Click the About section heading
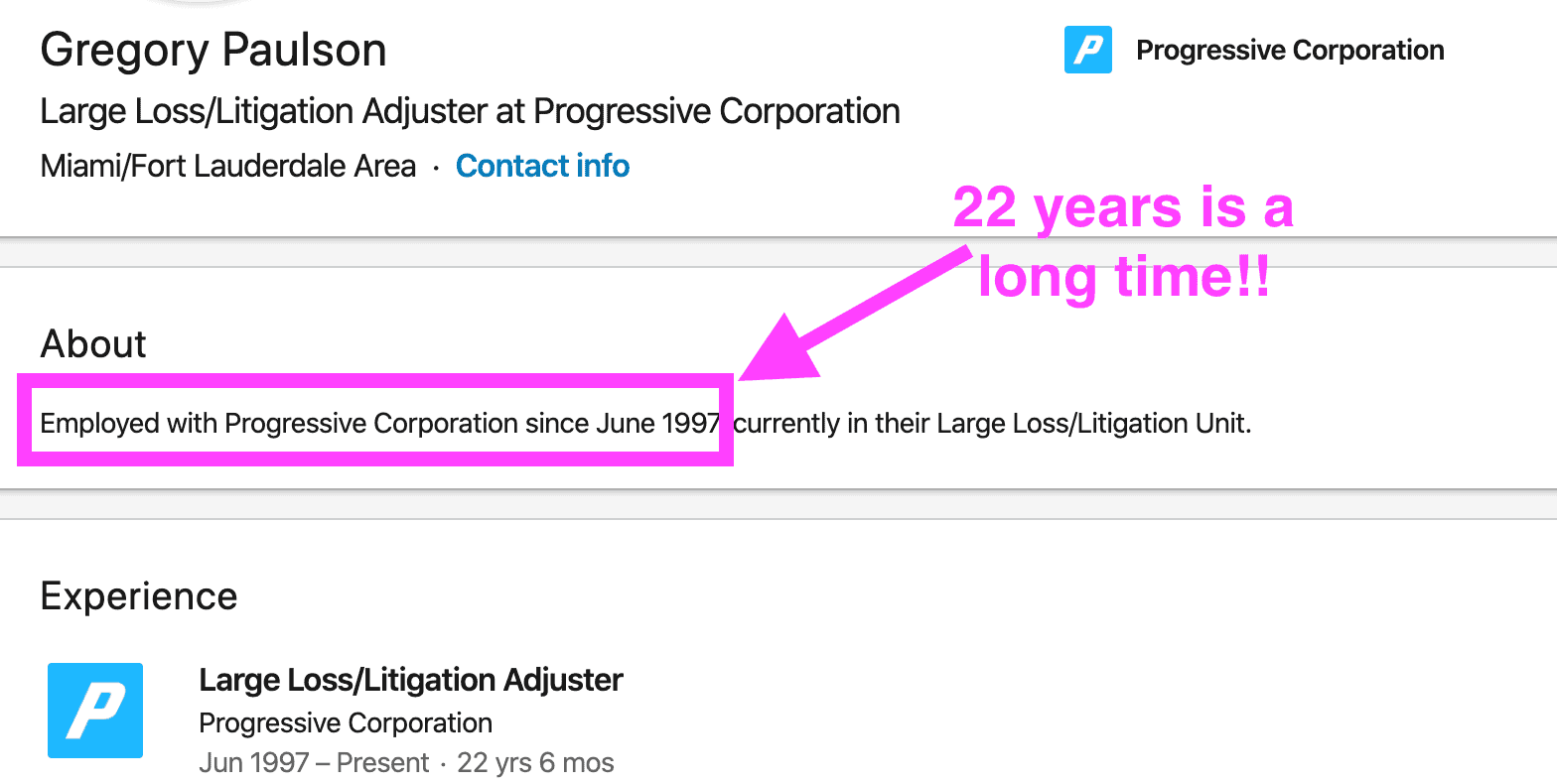Viewport: 1557px width, 784px height. pyautogui.click(x=93, y=344)
